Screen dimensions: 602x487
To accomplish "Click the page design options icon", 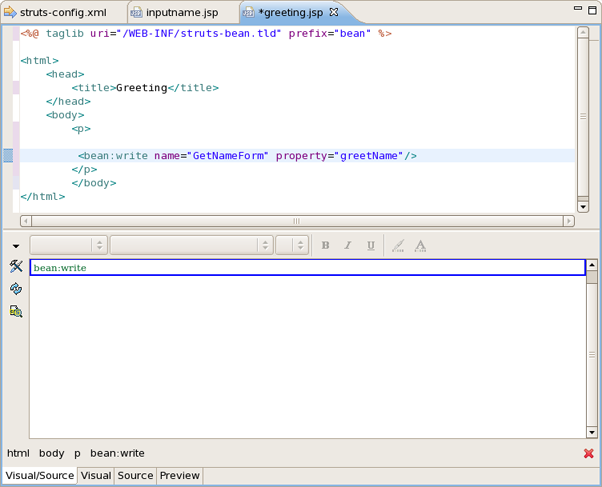I will pyautogui.click(x=16, y=312).
